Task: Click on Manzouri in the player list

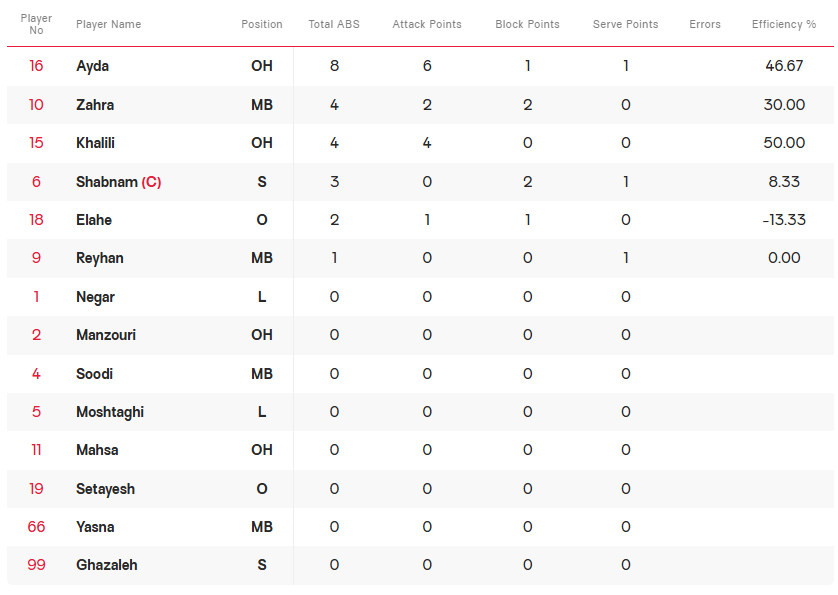Action: point(106,335)
